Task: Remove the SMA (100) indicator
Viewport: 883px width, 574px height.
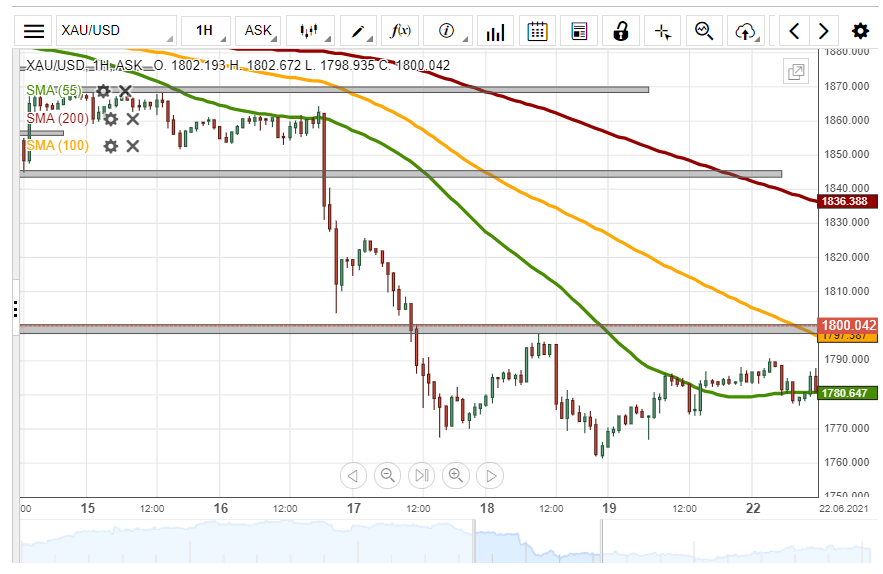Action: click(x=132, y=146)
